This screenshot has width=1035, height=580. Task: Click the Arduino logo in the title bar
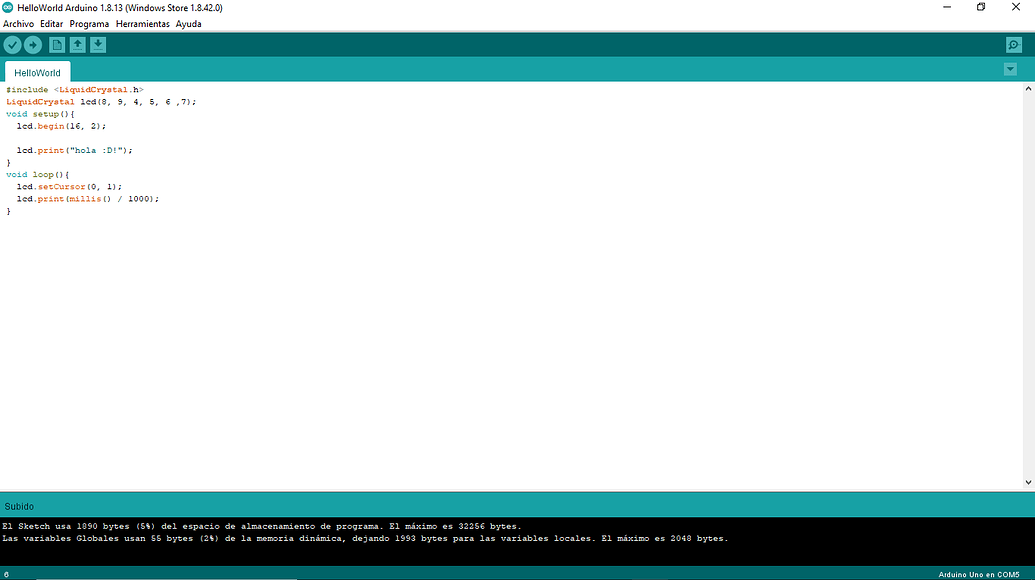(x=9, y=7)
